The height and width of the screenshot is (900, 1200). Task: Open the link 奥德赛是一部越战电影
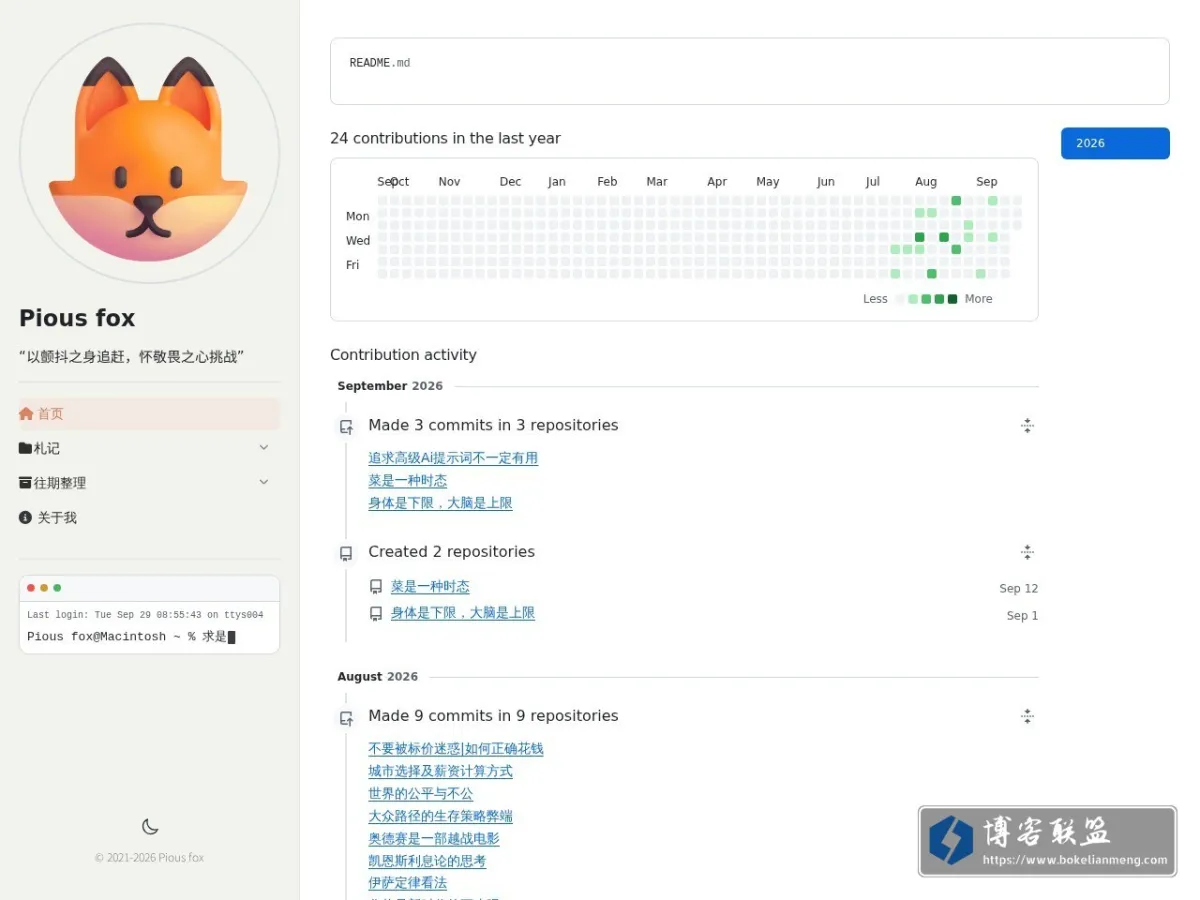pyautogui.click(x=434, y=839)
